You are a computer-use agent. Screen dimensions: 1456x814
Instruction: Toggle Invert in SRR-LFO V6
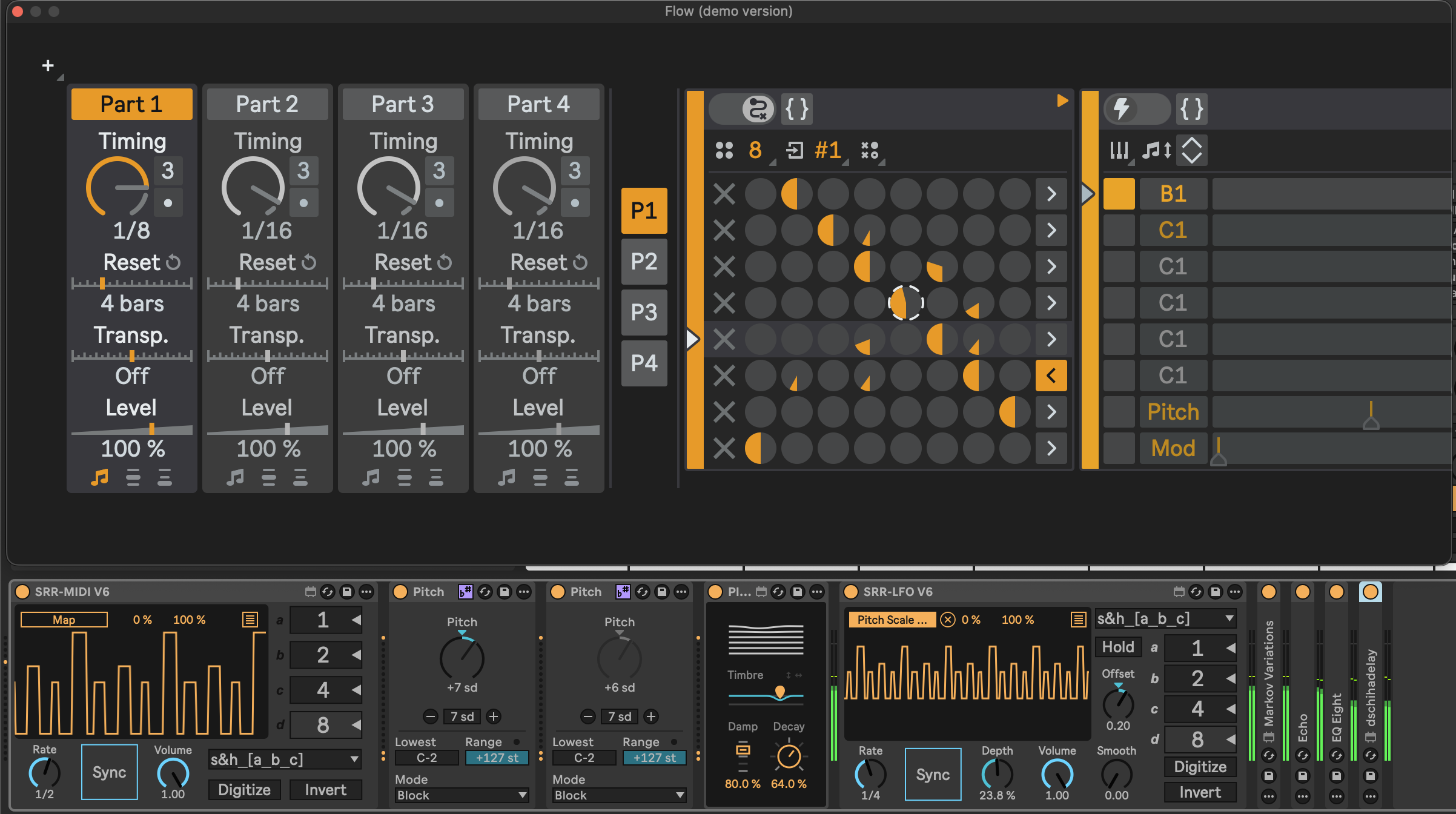click(x=1200, y=792)
